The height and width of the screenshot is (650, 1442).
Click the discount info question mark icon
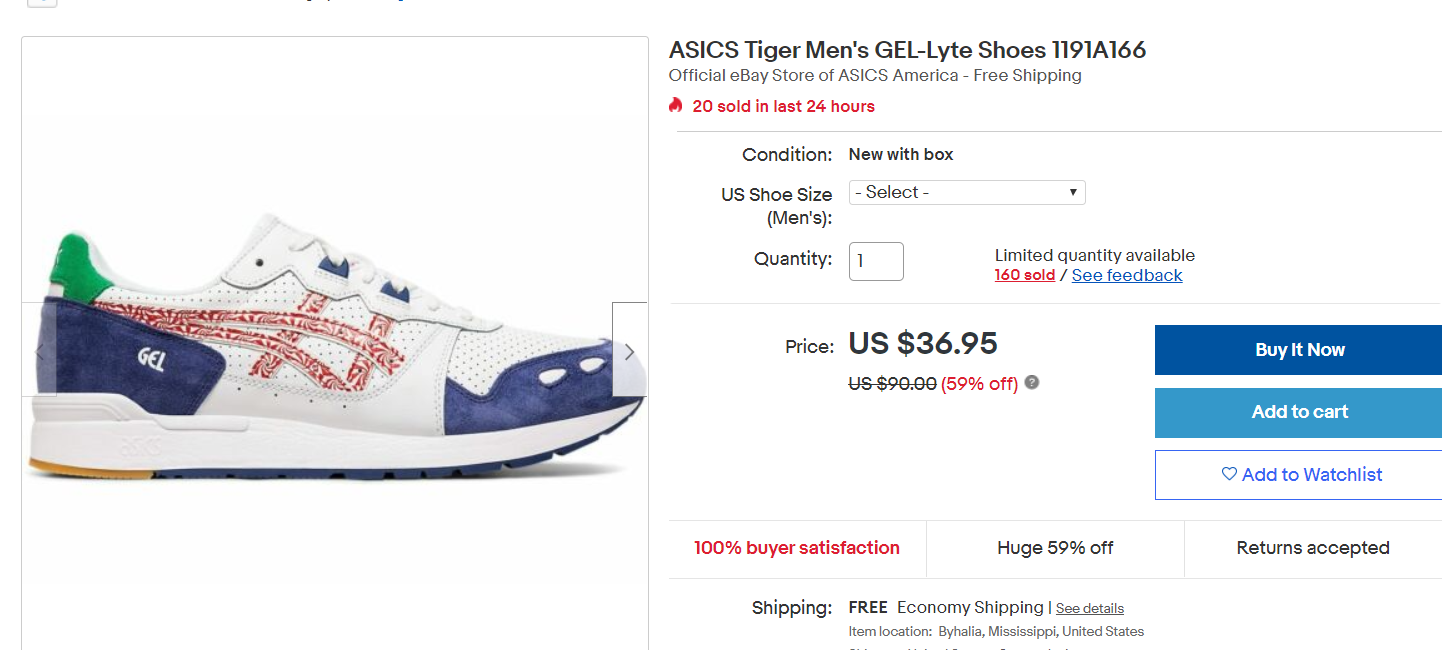click(1032, 382)
